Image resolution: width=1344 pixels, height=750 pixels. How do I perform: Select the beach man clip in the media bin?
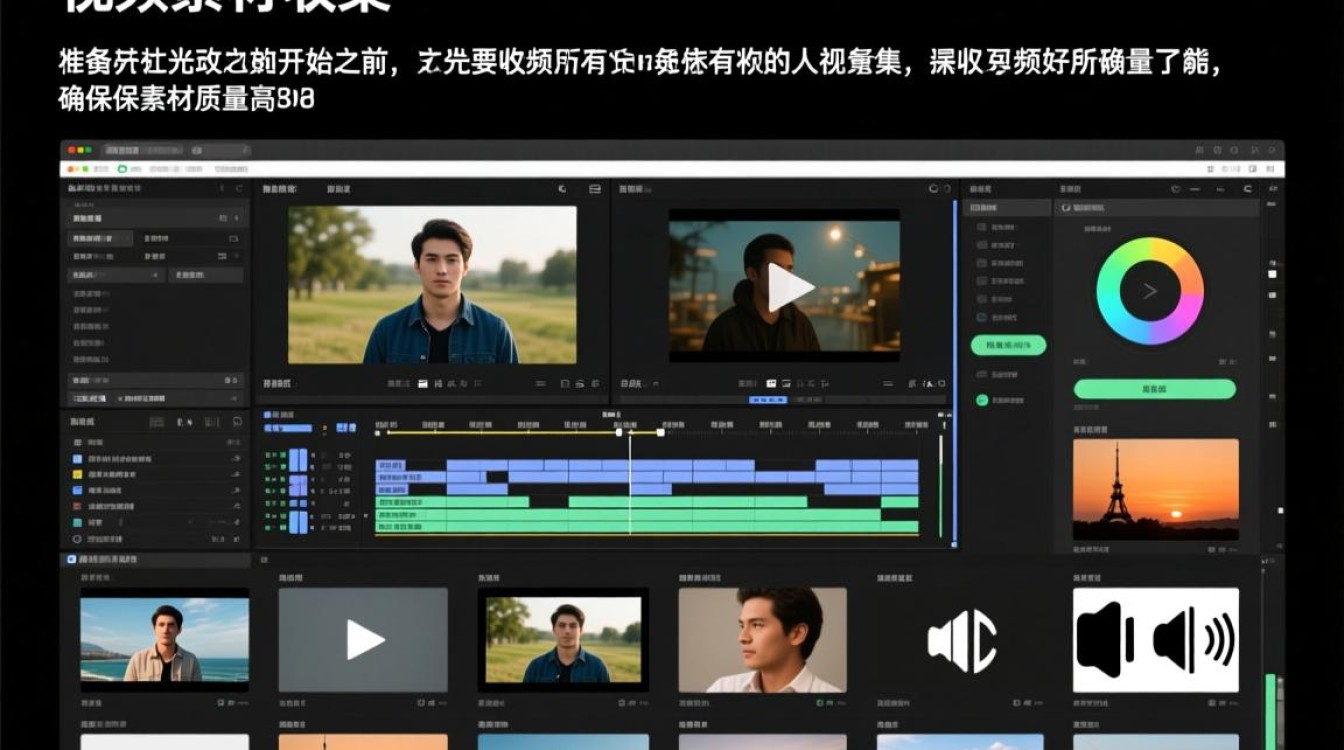pyautogui.click(x=164, y=640)
